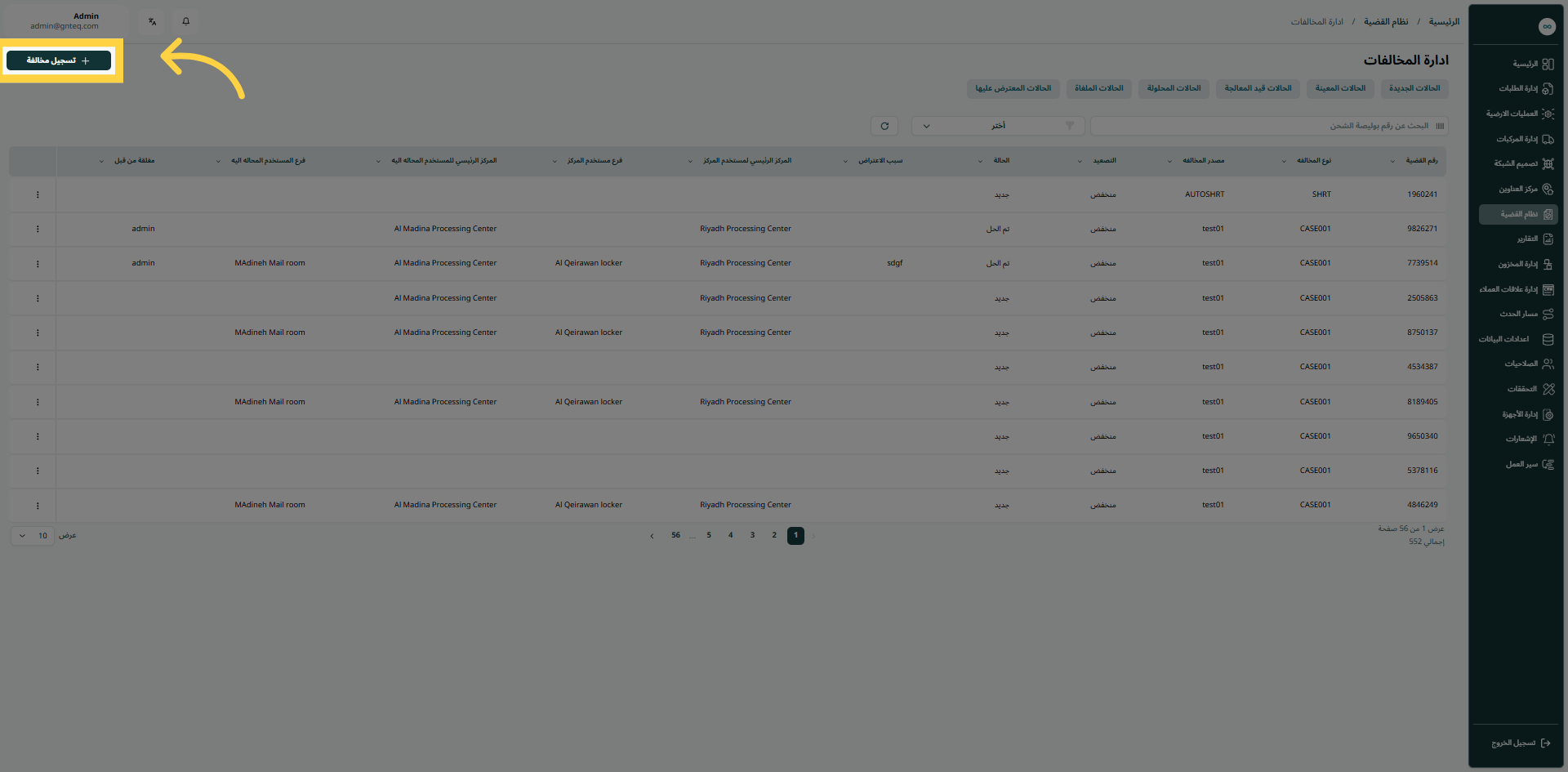Expand the filter dropdown labeled أختر
This screenshot has height=772, width=1568.
998,126
